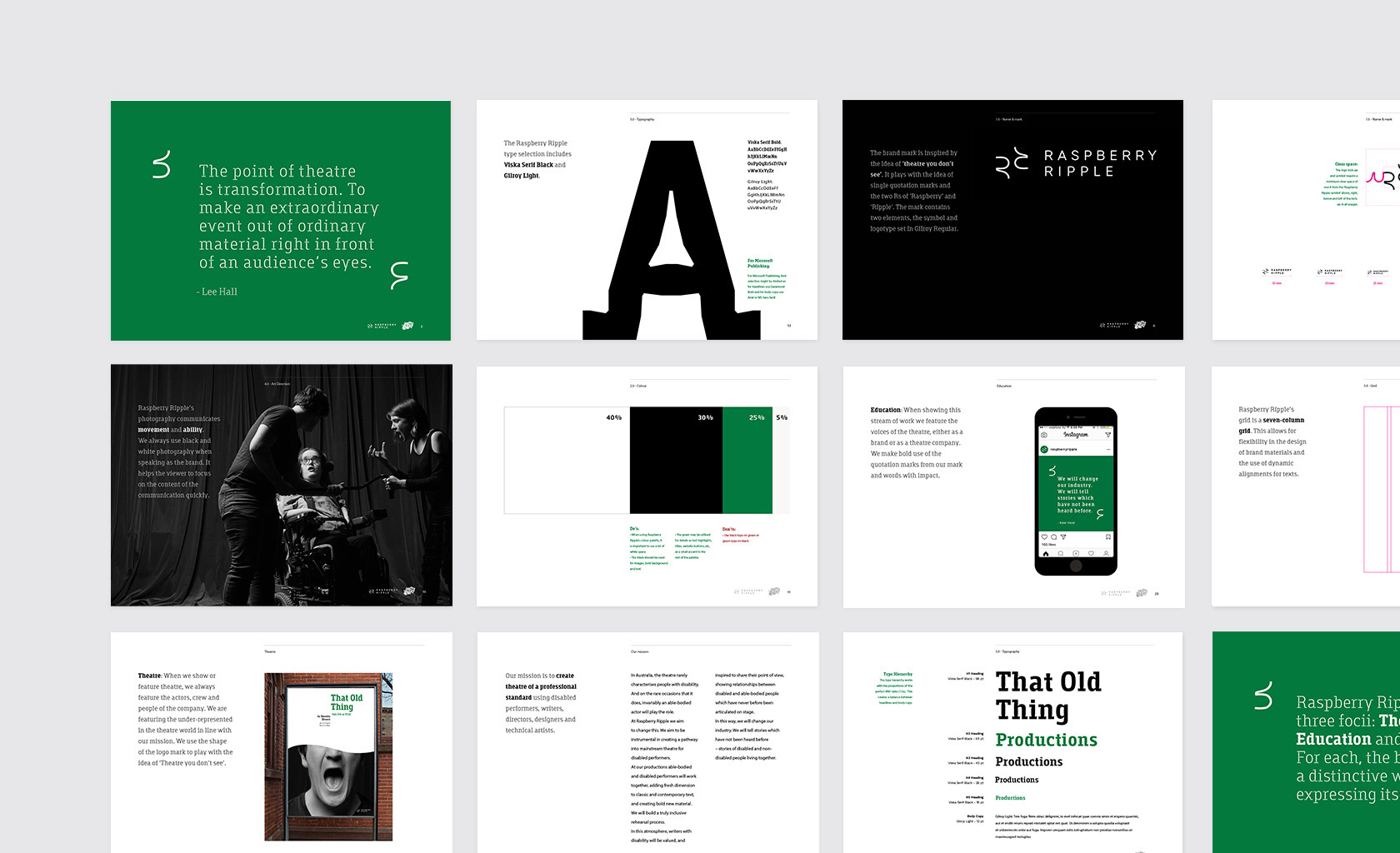Open the colour proportions slide
1400x853 pixels.
[647, 486]
